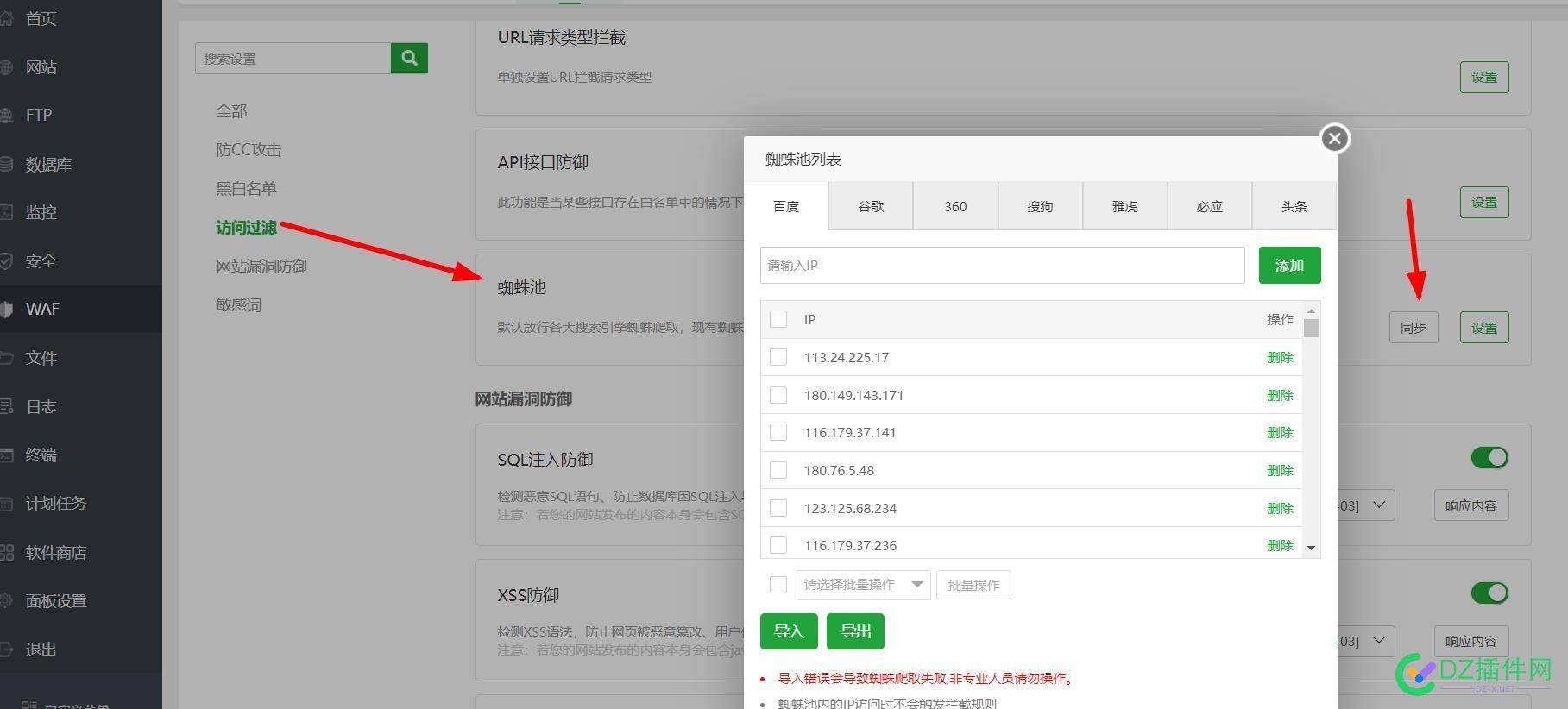The width and height of the screenshot is (1568, 709).
Task: Toggle the XSS防御 switch
Action: [x=1489, y=593]
